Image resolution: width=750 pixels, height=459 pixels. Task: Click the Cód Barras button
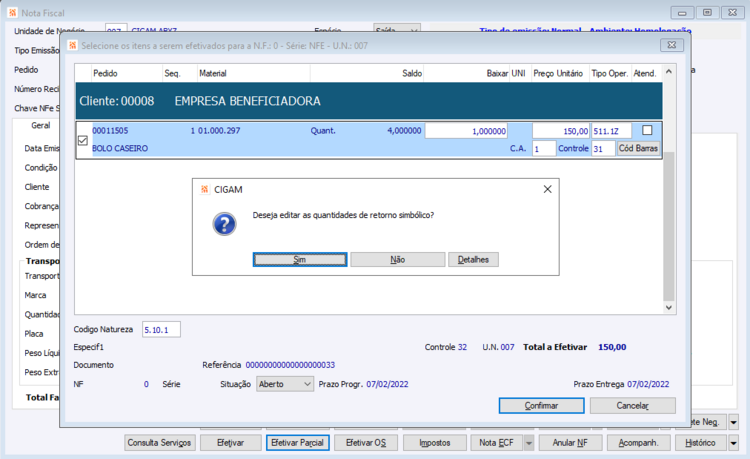click(x=638, y=148)
